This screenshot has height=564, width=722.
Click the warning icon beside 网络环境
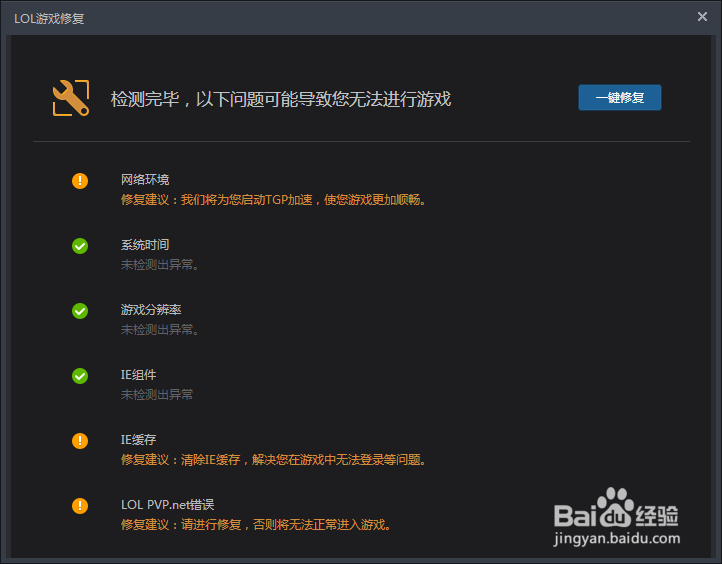[x=80, y=181]
